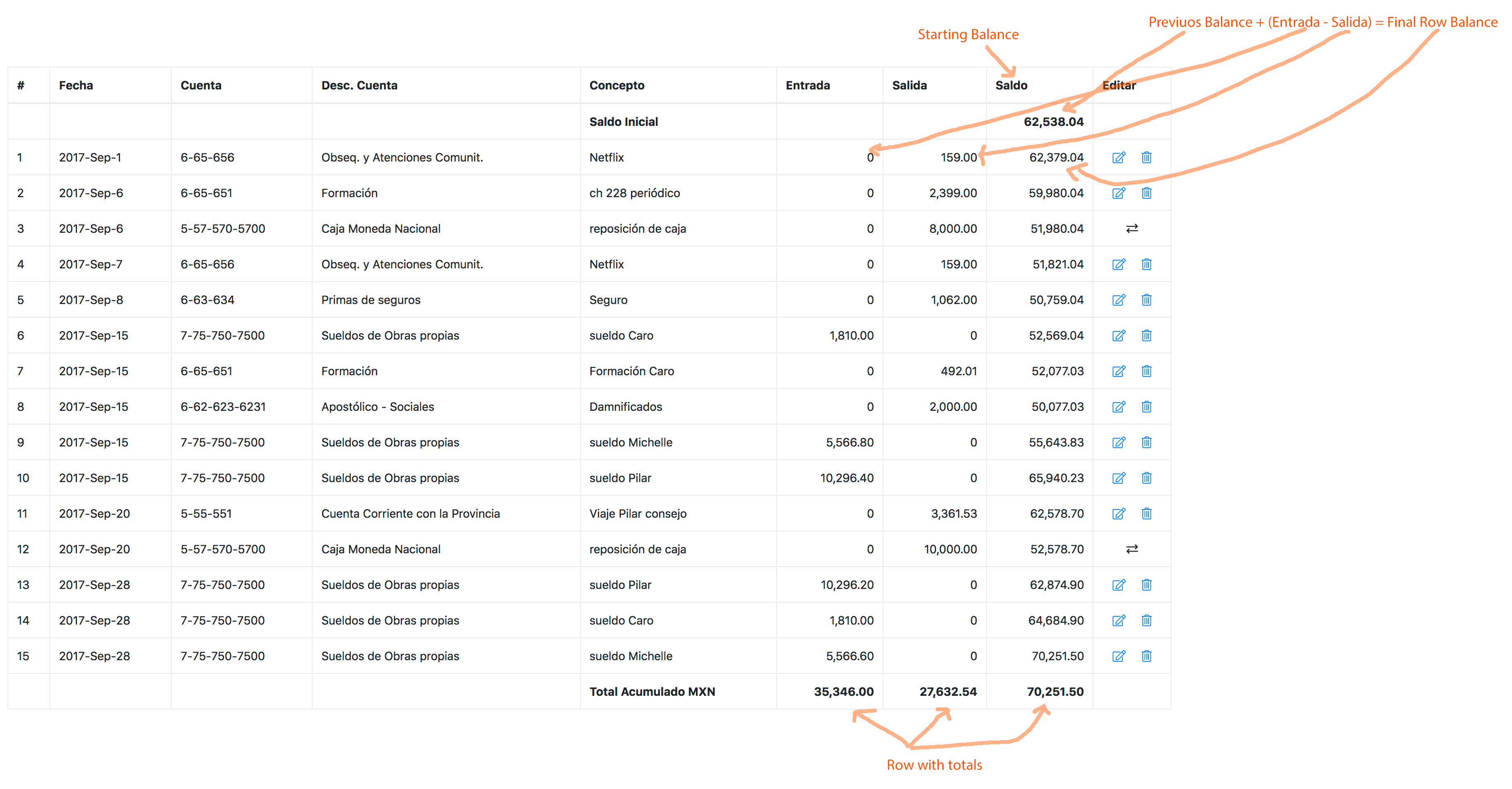
Task: Click transfer arrows icon in row 3
Action: [1132, 228]
